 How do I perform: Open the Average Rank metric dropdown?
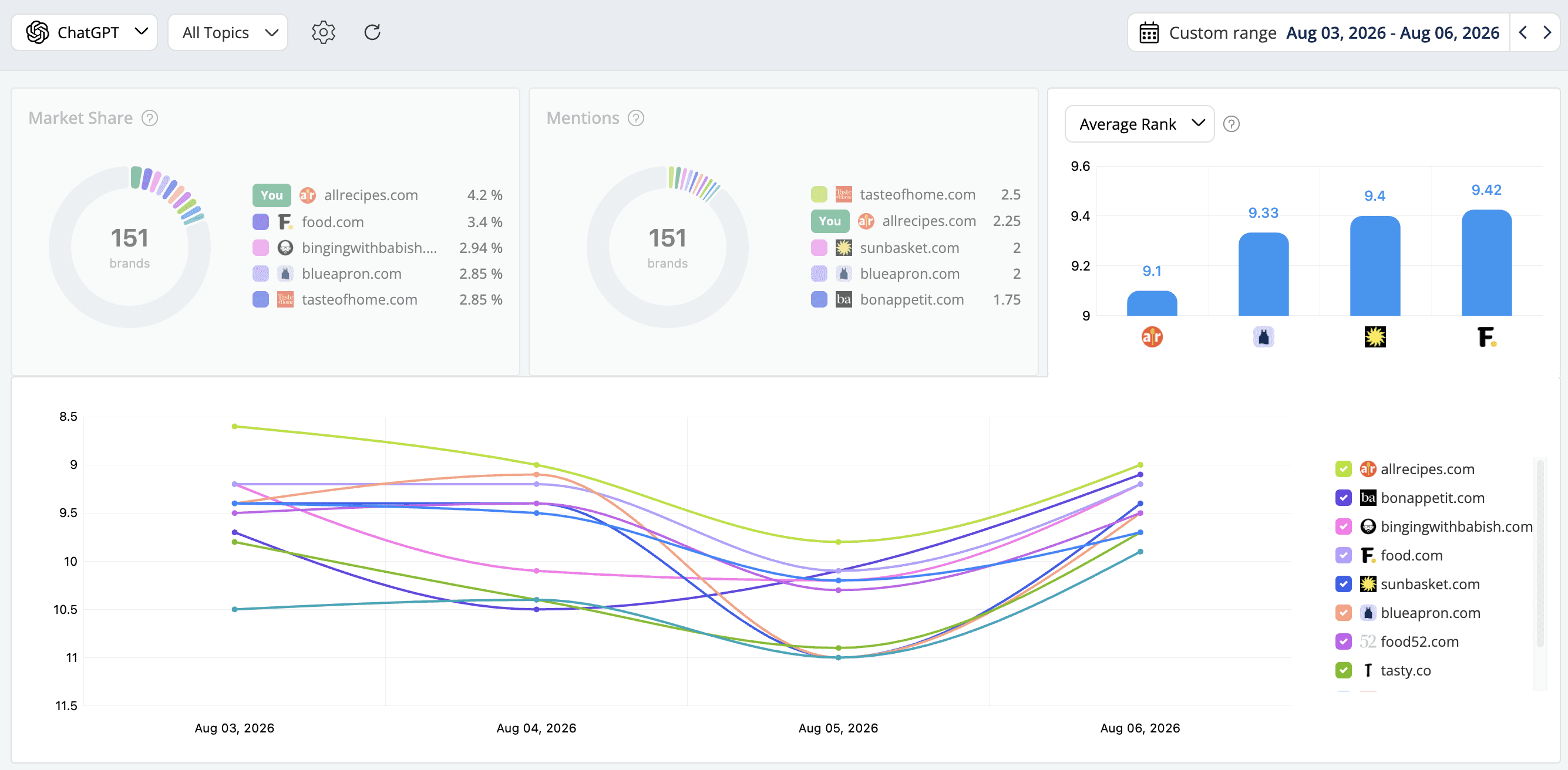click(1139, 124)
